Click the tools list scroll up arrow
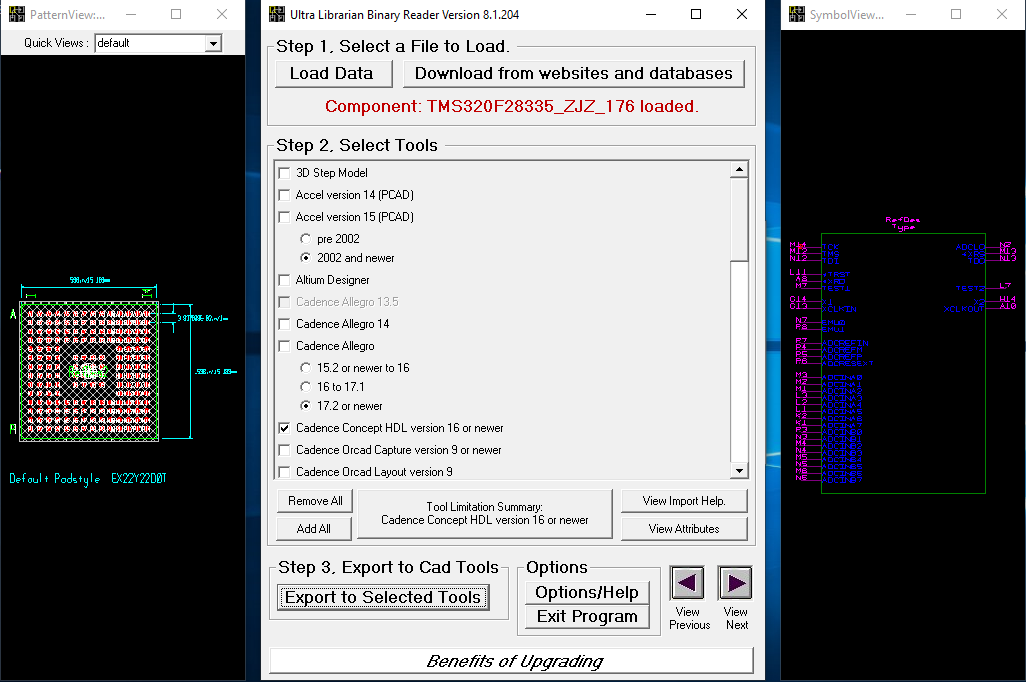 [739, 170]
